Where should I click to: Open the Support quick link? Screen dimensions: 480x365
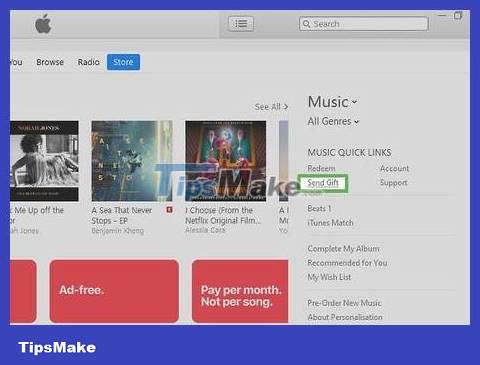click(394, 183)
